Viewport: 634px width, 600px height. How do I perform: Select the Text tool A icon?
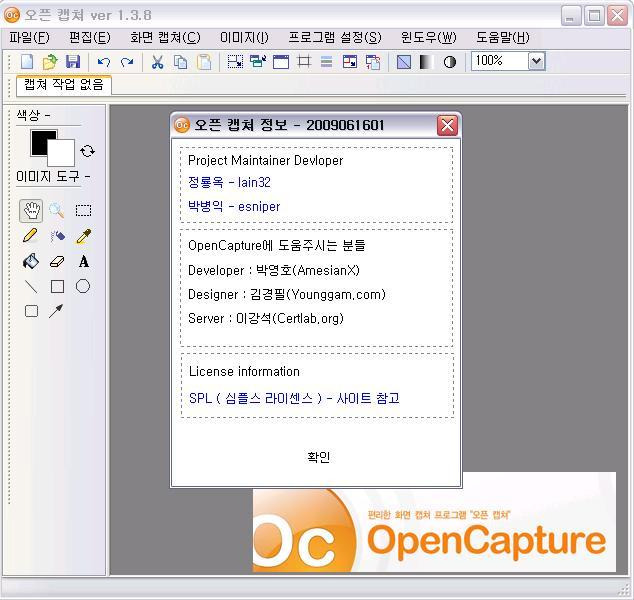tap(84, 262)
